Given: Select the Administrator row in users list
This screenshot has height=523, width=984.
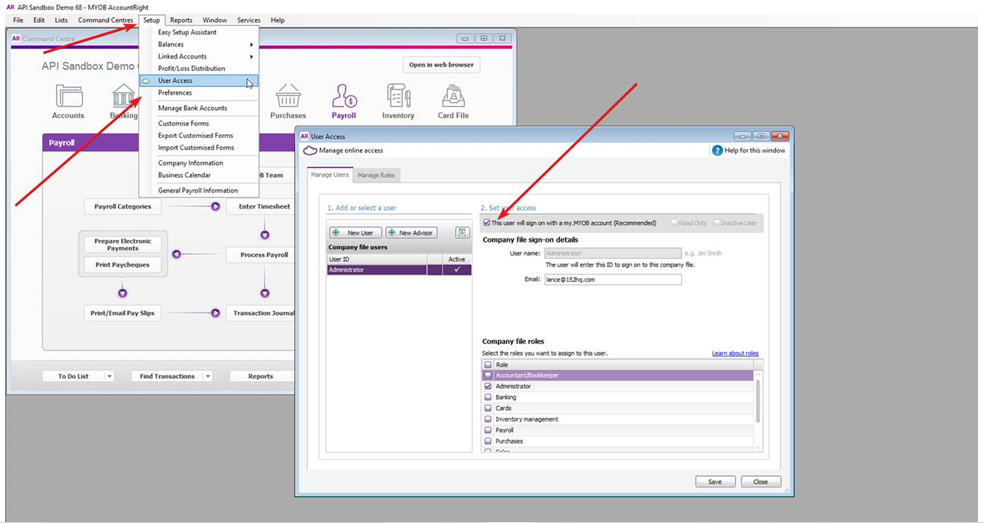Looking at the screenshot, I should tap(399, 270).
